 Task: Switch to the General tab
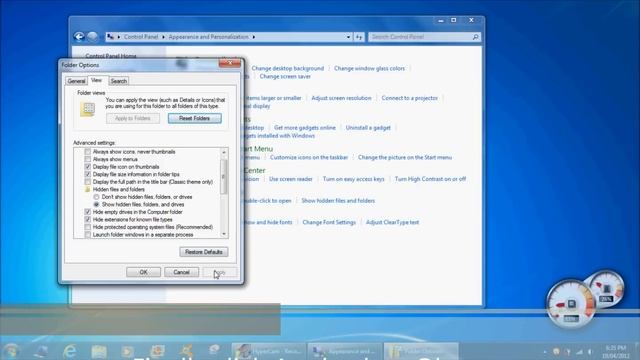pos(76,81)
